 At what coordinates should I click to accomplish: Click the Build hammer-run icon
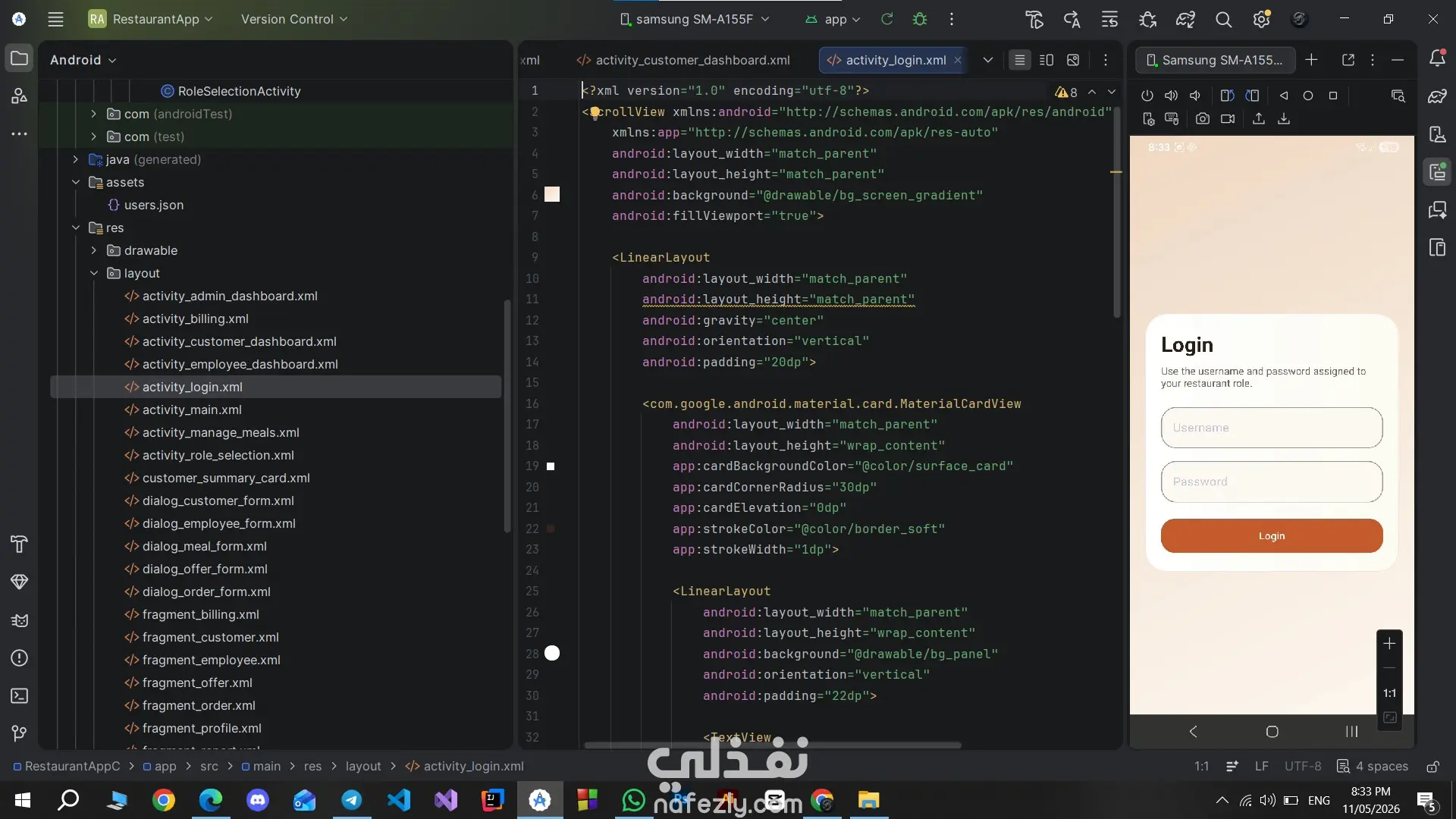1034,19
